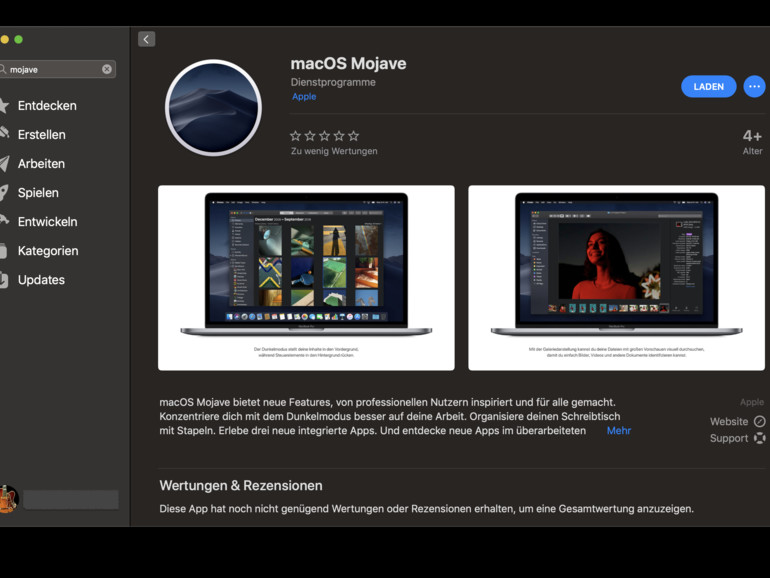The width and height of the screenshot is (770, 578).
Task: Open the Apple developer link
Action: click(x=304, y=96)
